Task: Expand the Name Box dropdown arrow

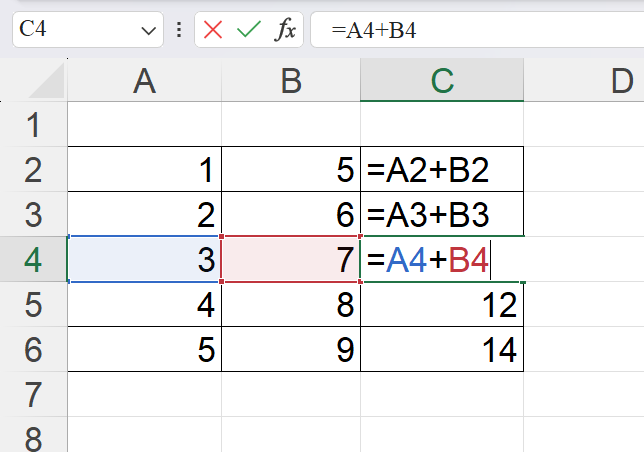Action: click(149, 31)
